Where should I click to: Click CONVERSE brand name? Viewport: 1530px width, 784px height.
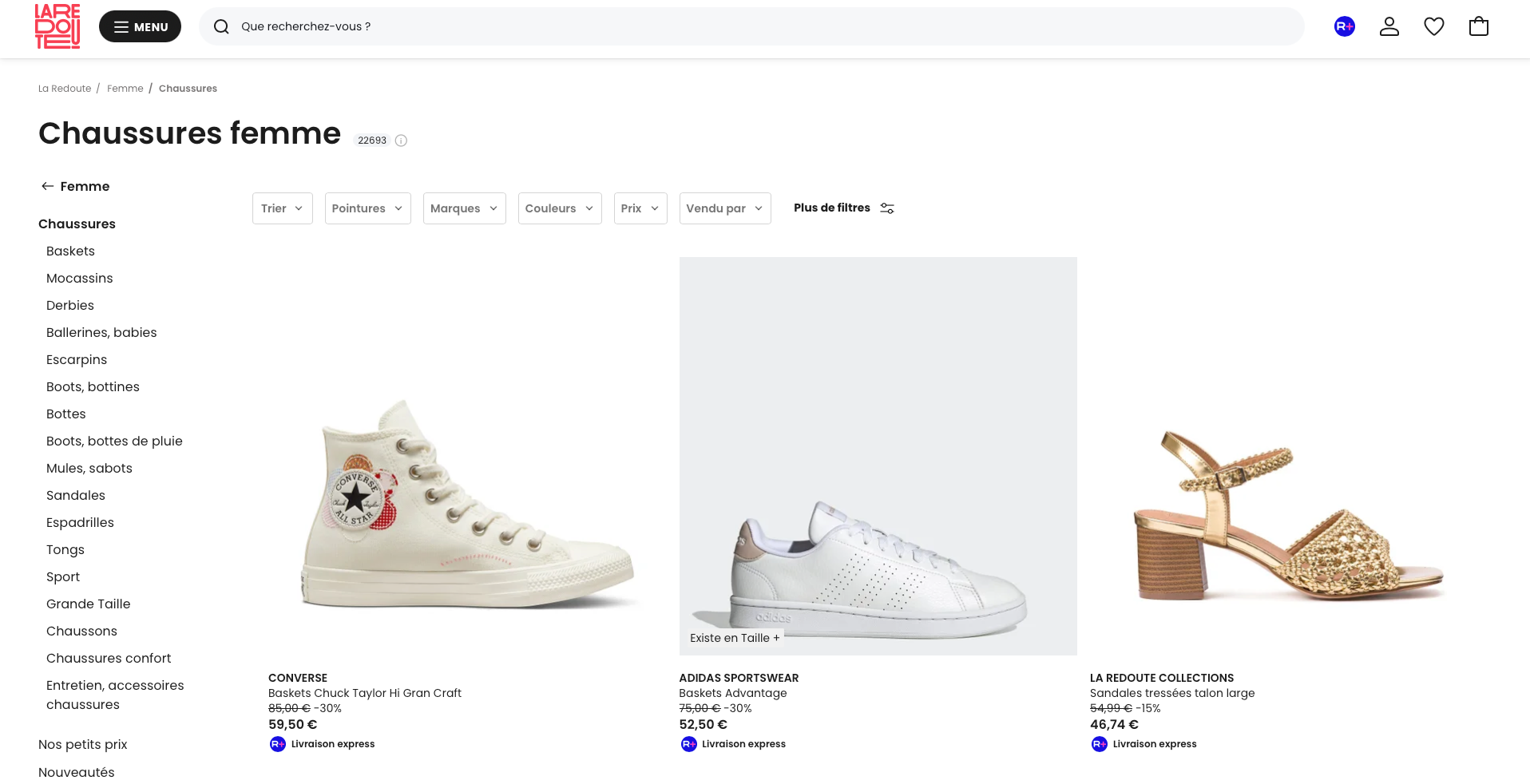click(298, 678)
